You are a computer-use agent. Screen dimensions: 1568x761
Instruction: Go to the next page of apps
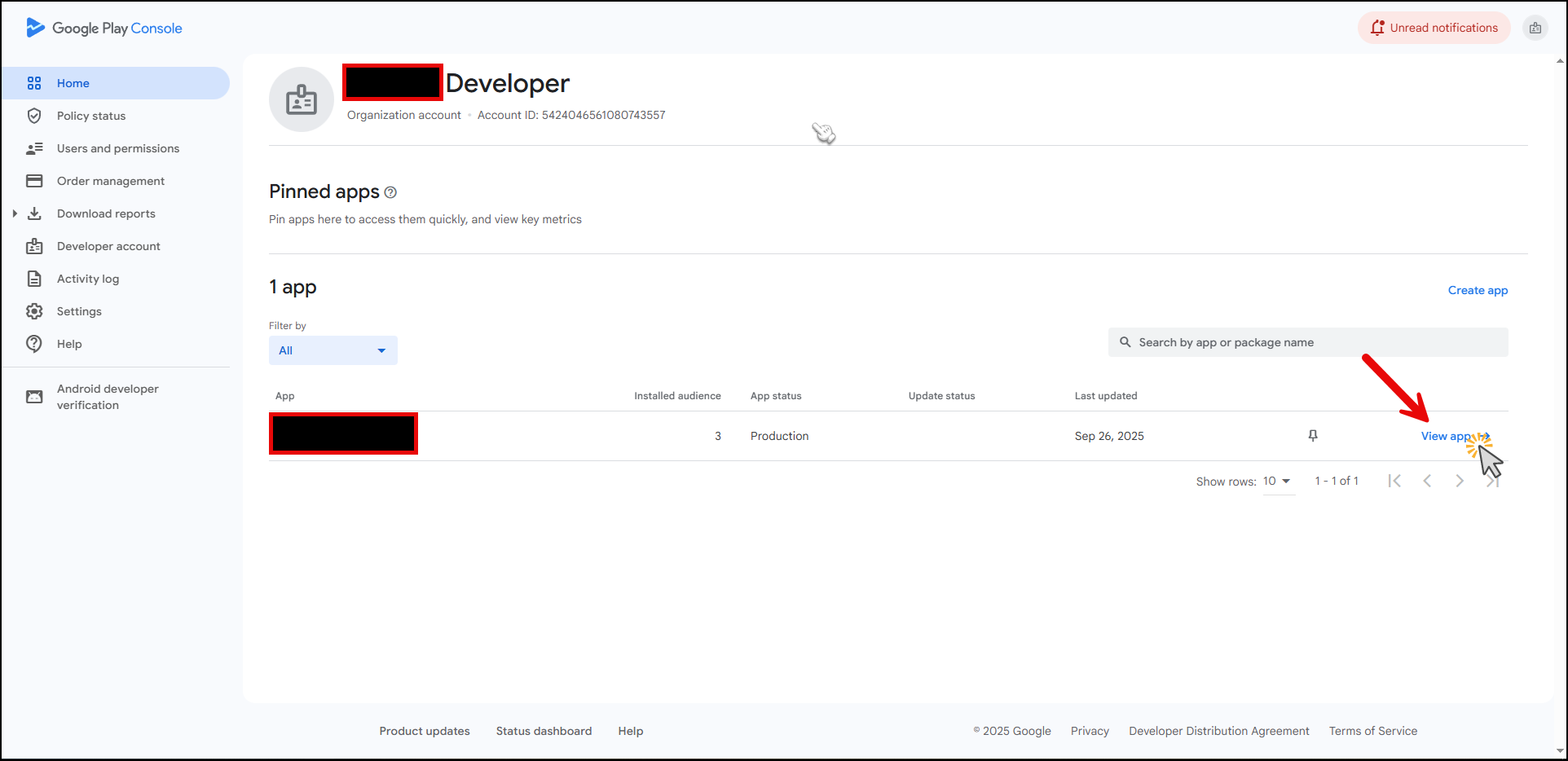(1460, 481)
